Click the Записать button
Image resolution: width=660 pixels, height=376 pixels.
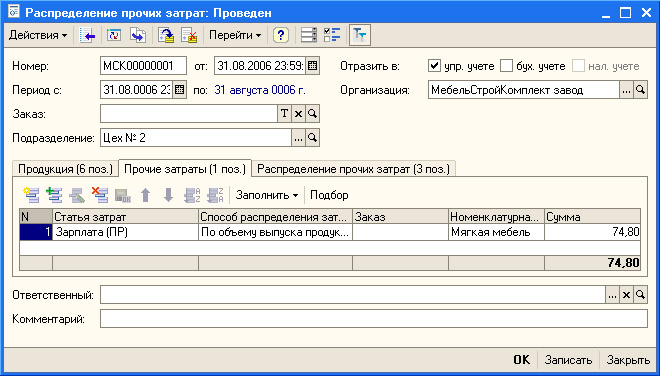pos(568,360)
